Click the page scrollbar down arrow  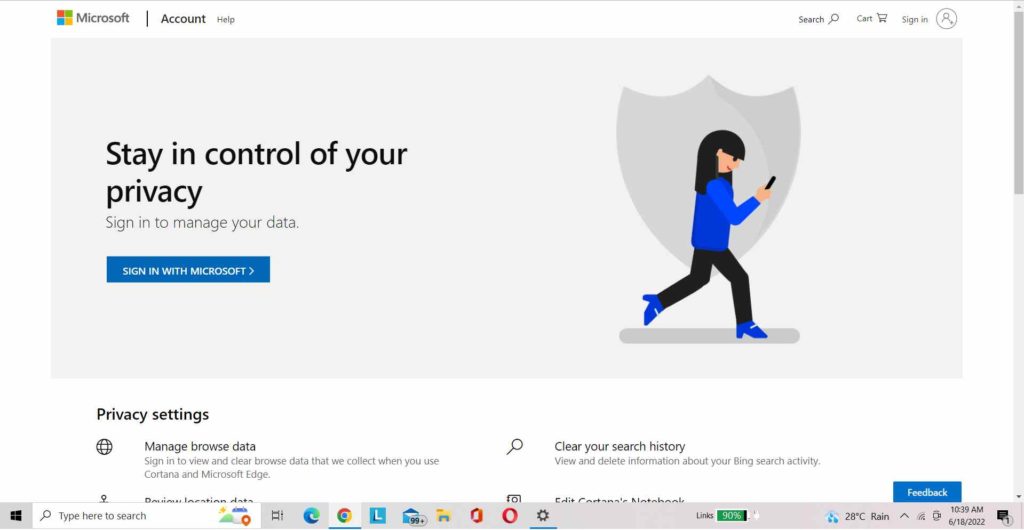[1018, 497]
